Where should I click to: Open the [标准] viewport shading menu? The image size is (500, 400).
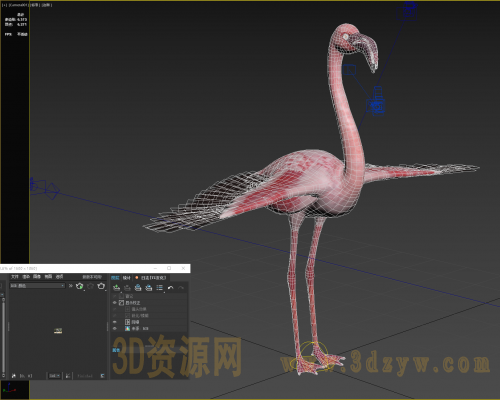click(x=35, y=5)
